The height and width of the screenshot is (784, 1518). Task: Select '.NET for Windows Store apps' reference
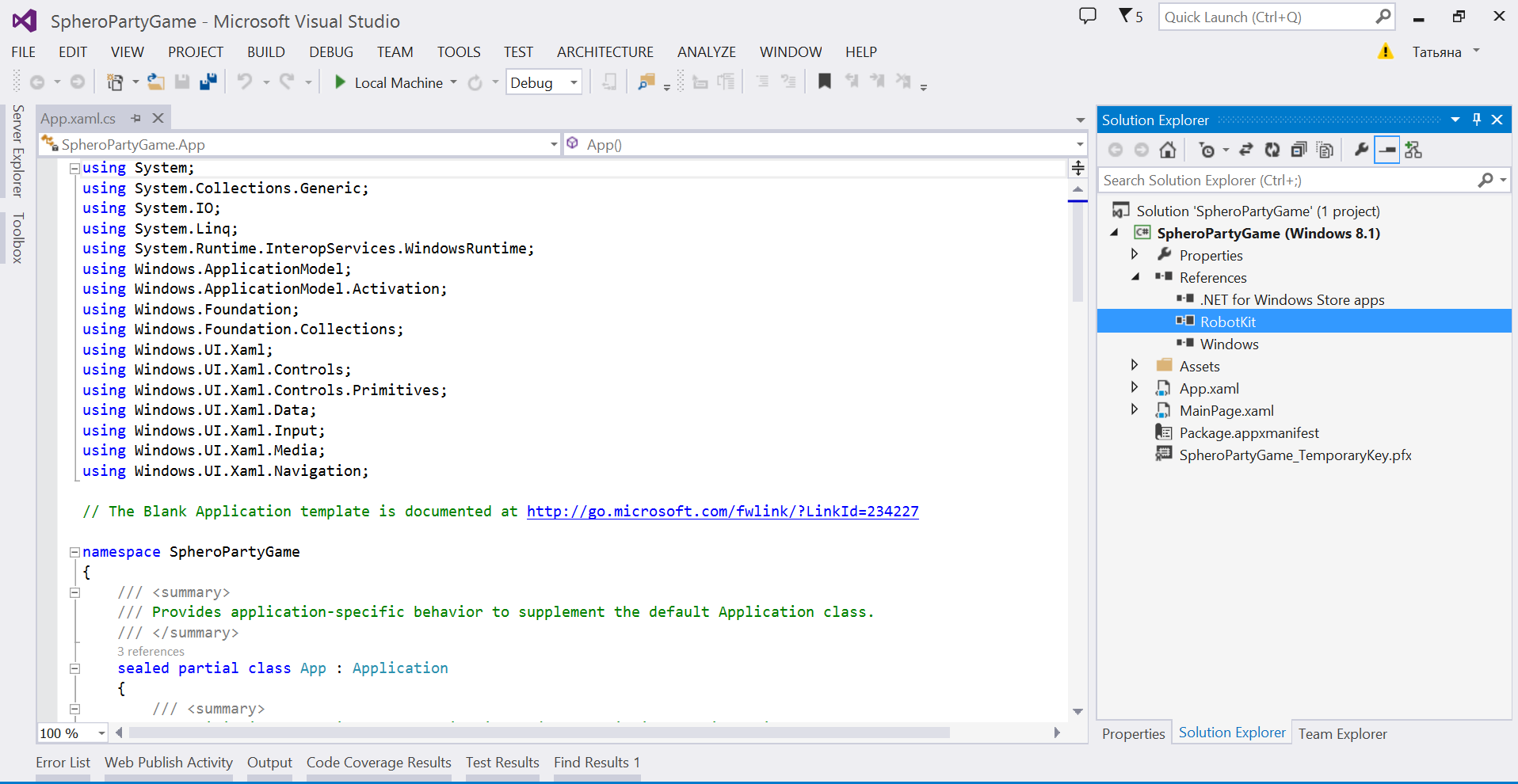(1291, 299)
